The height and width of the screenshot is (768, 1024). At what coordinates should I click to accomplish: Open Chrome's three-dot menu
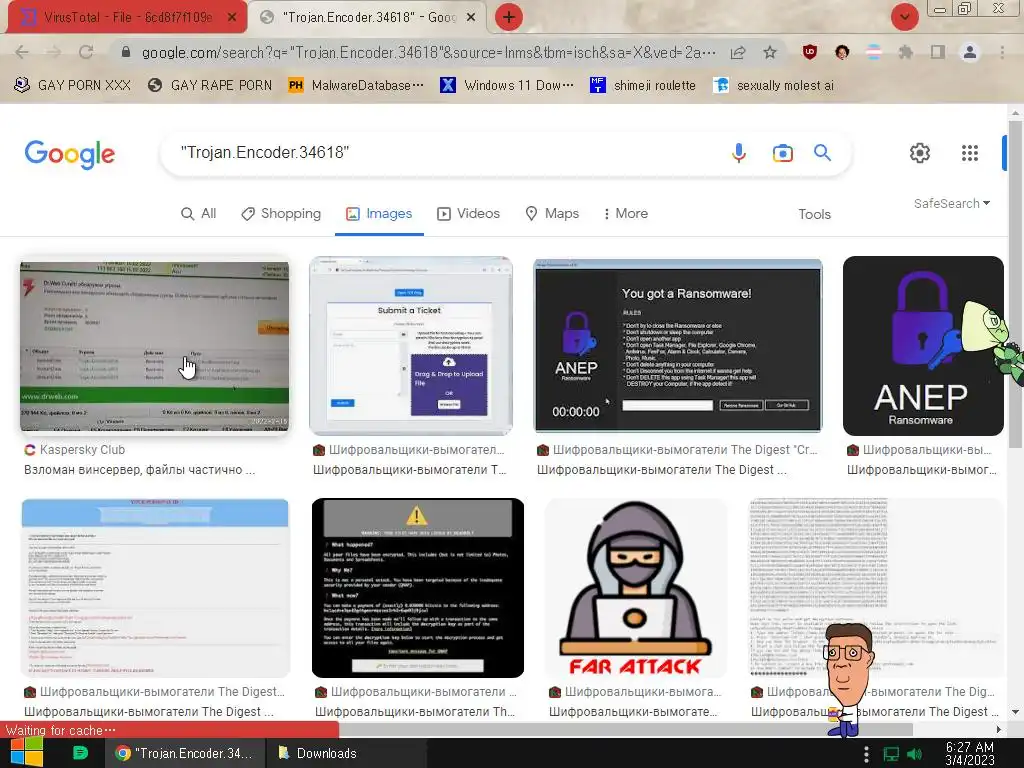tap(1002, 52)
